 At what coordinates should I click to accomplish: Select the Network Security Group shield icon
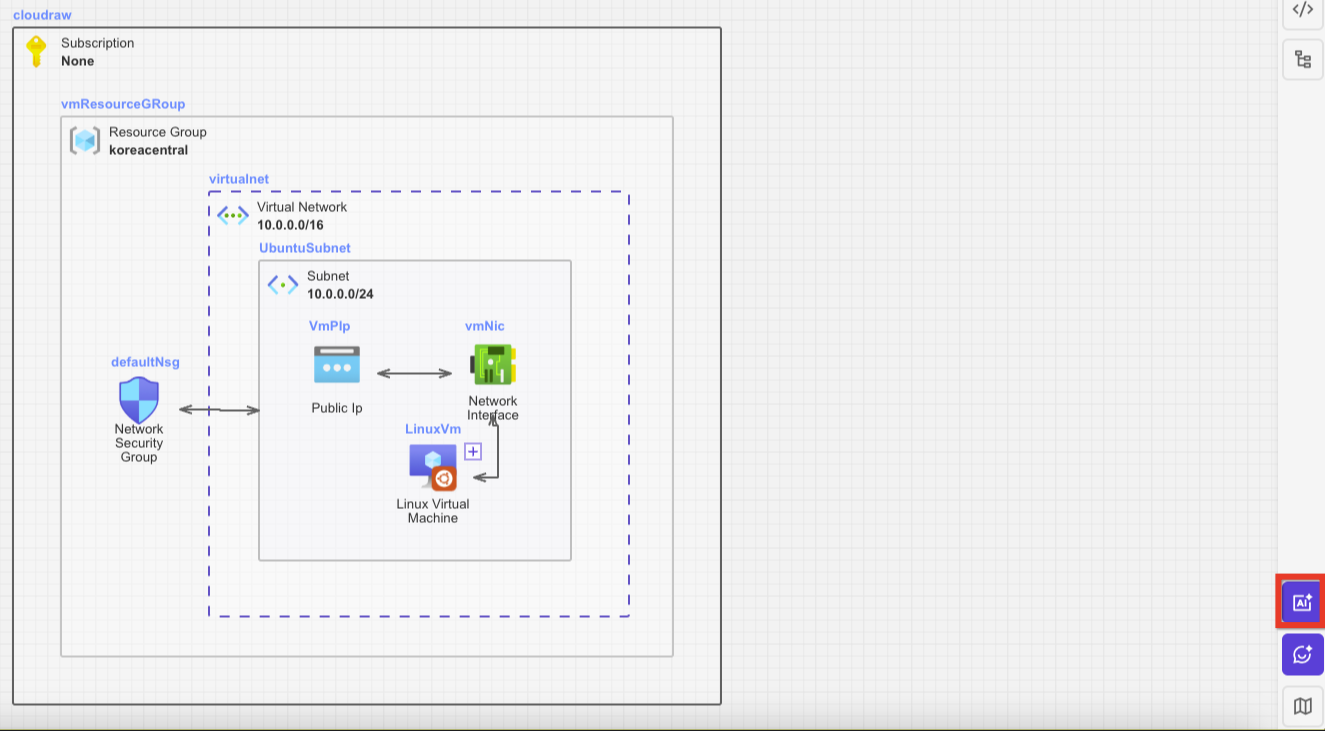pyautogui.click(x=139, y=400)
